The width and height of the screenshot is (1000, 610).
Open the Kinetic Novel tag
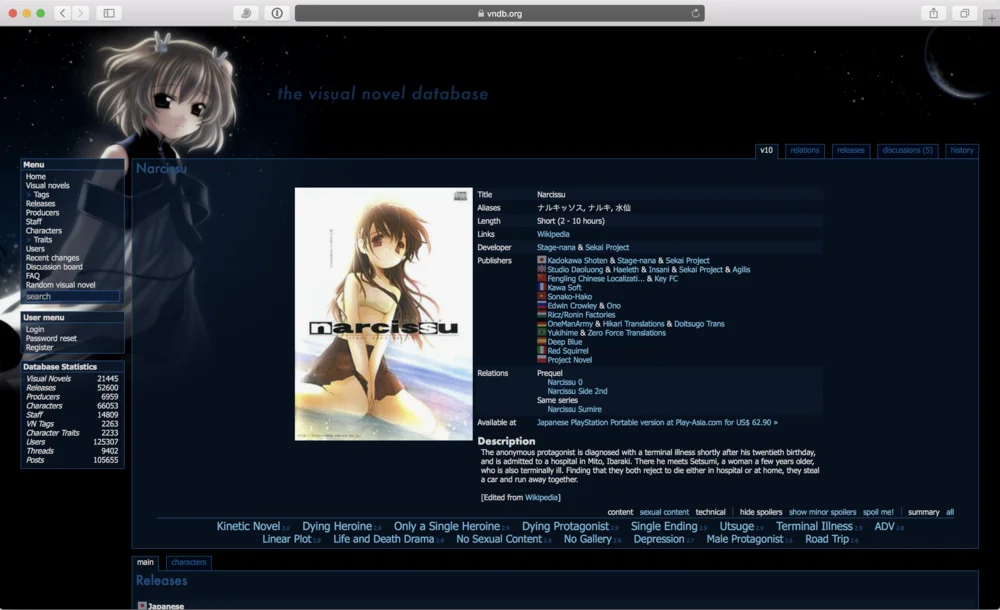click(x=248, y=526)
